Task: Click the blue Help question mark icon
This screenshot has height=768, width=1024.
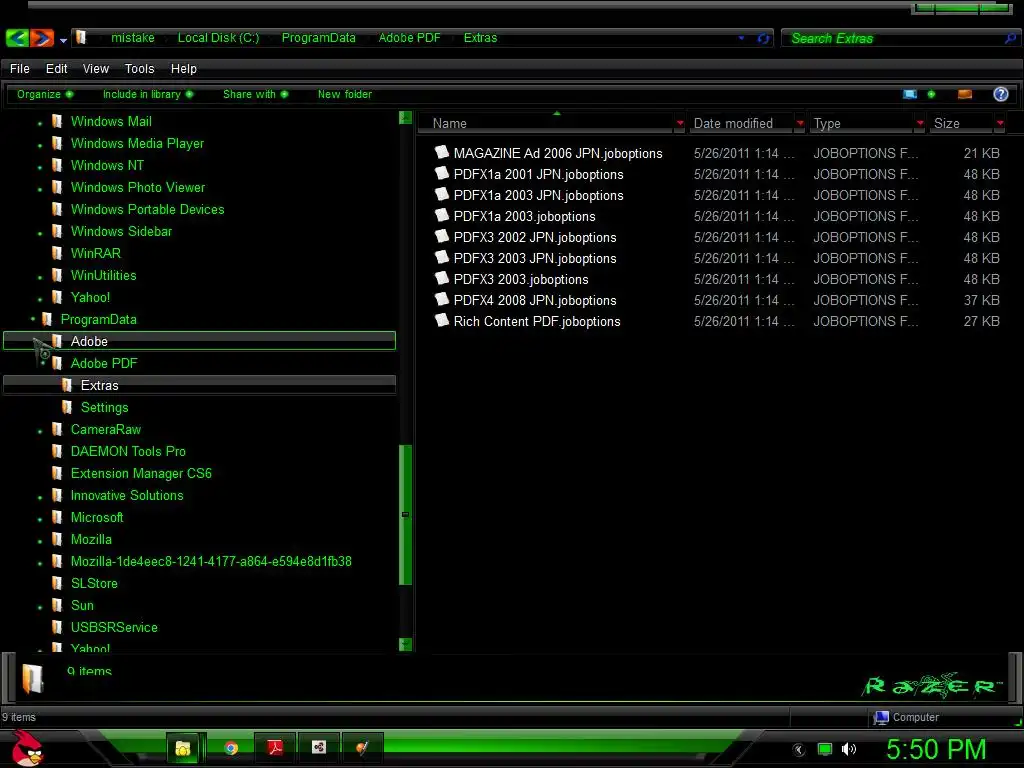Action: point(1000,94)
